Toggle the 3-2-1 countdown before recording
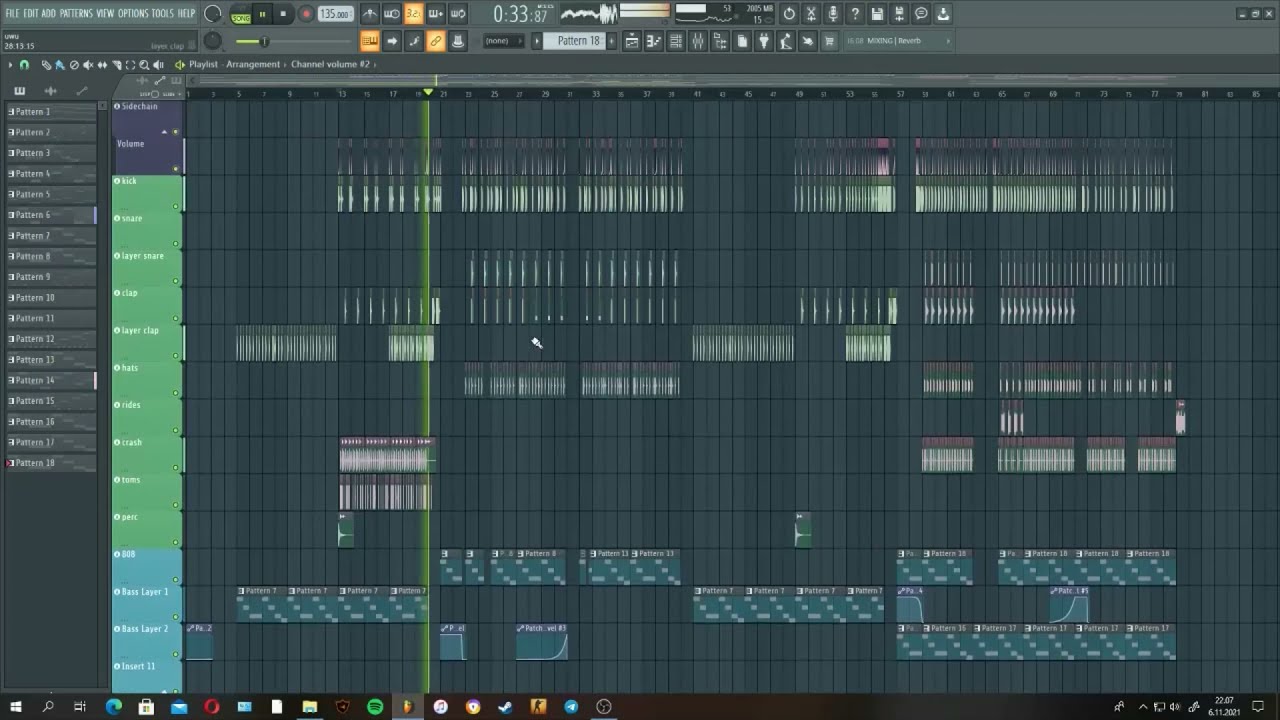This screenshot has width=1280, height=720. click(x=413, y=14)
